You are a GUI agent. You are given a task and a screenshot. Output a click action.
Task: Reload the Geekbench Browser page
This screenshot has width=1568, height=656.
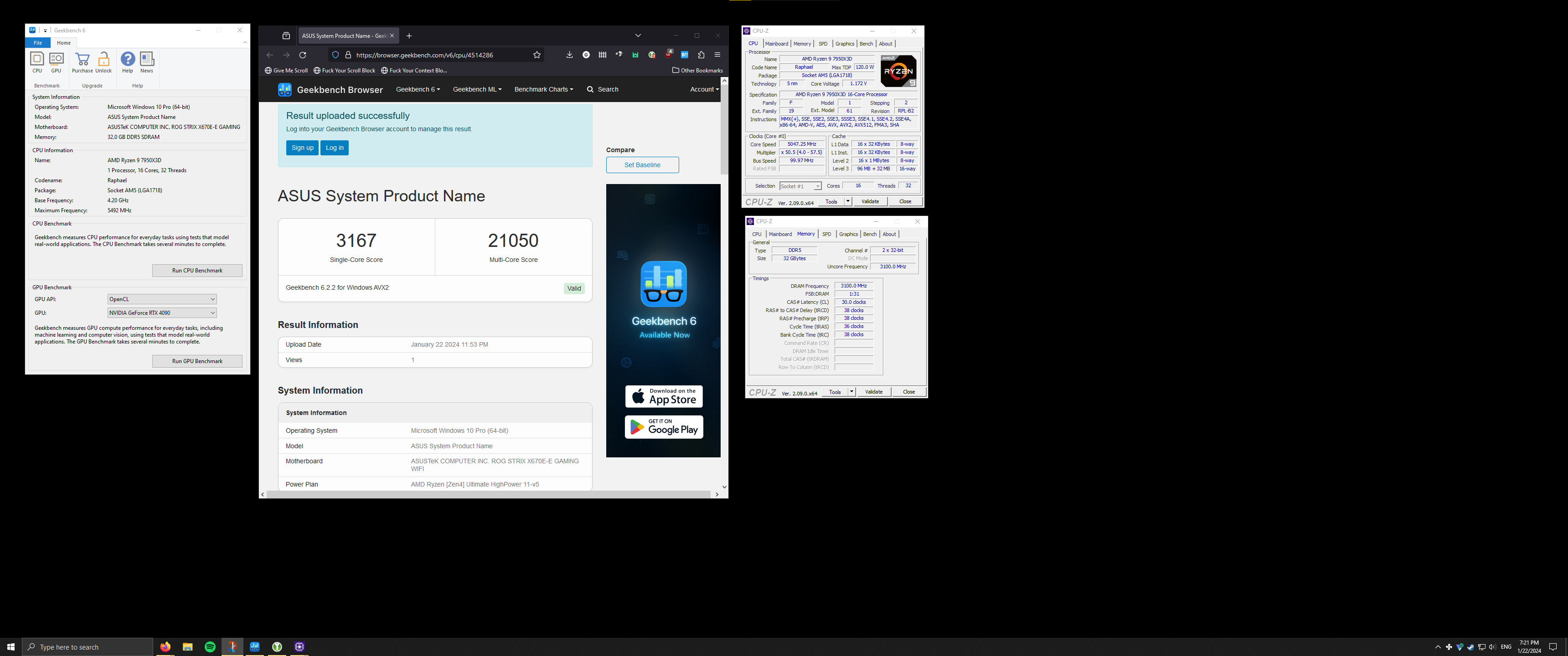303,55
